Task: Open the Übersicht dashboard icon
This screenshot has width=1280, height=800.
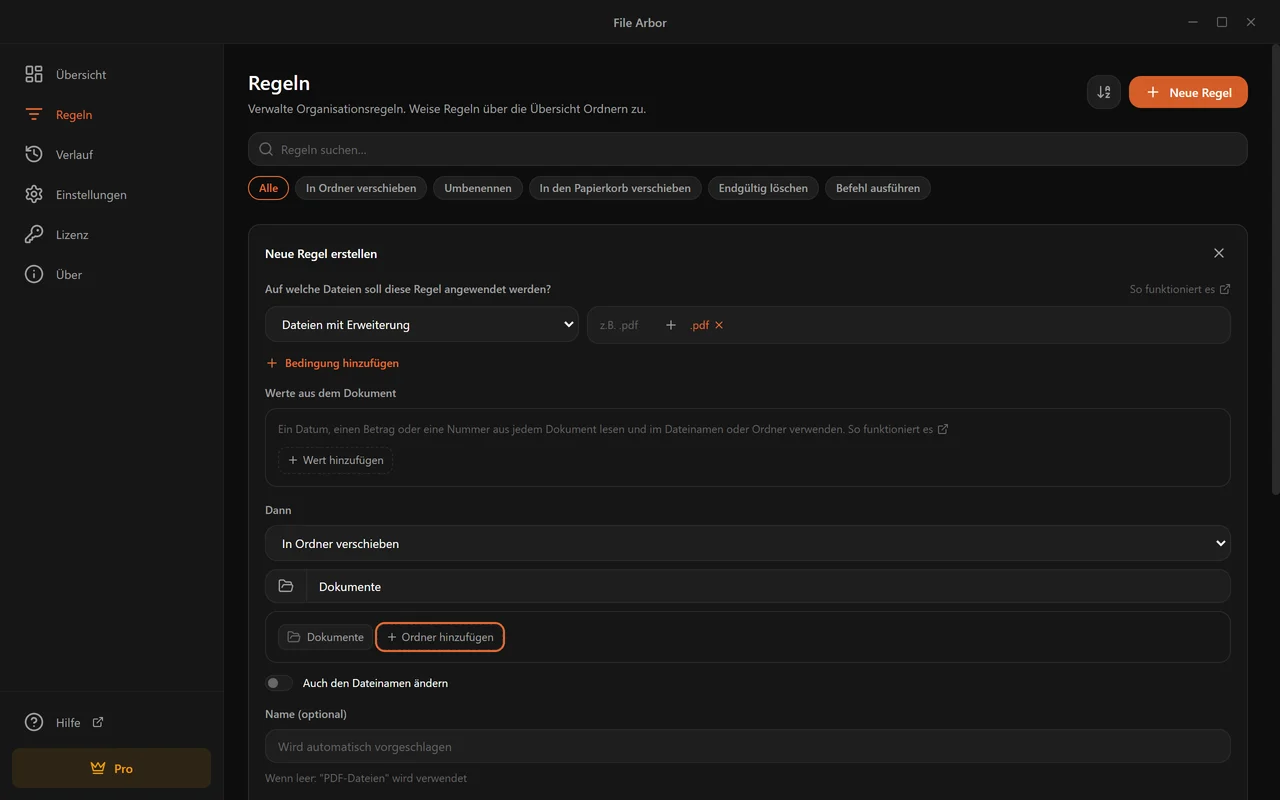Action: (34, 74)
